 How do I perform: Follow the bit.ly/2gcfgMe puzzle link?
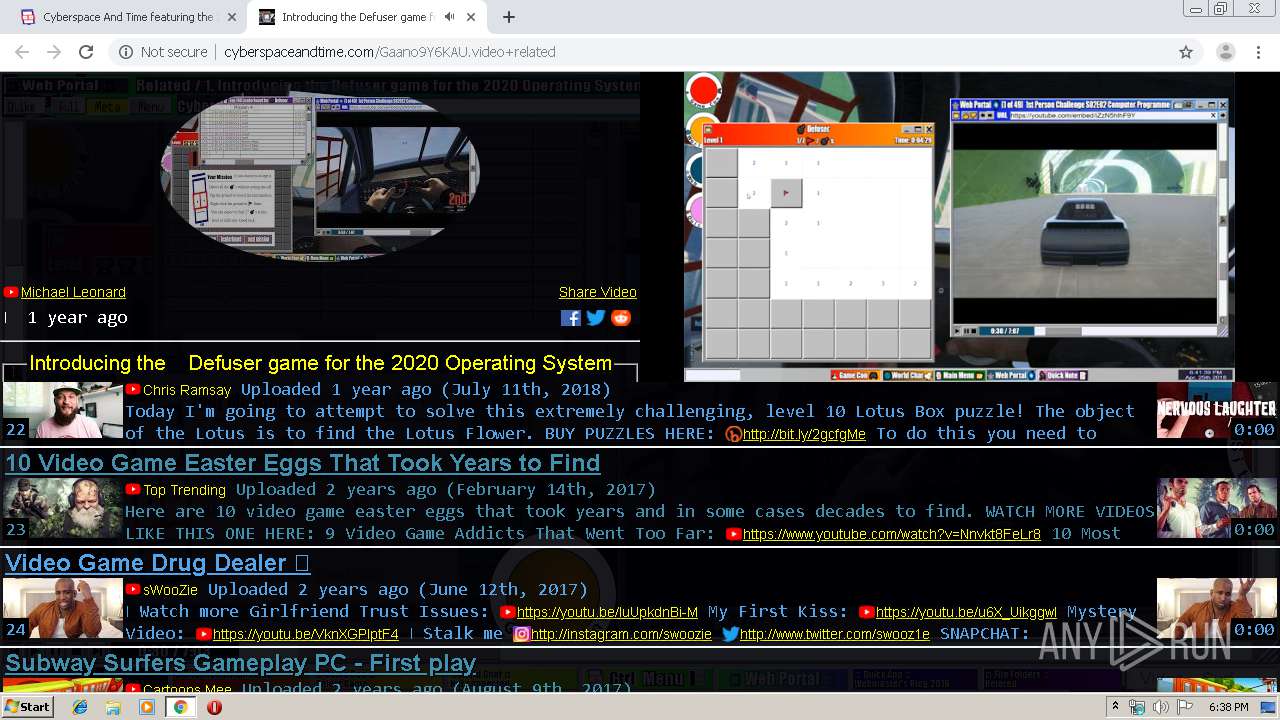click(x=804, y=434)
